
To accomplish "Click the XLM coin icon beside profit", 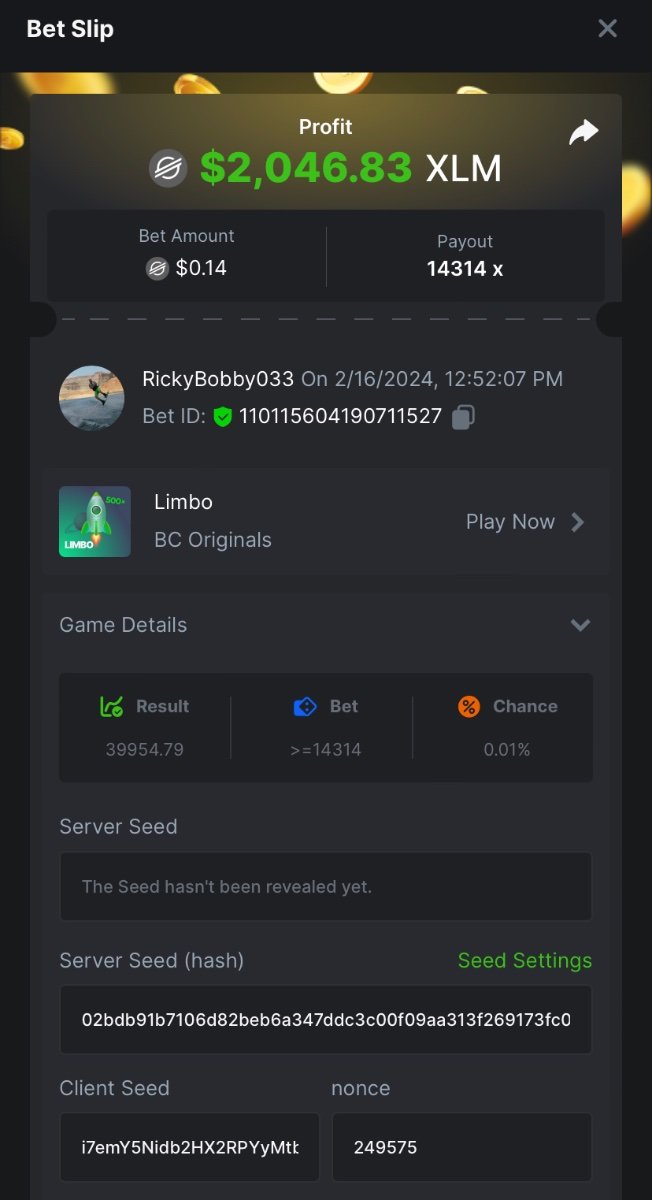I will coord(169,168).
